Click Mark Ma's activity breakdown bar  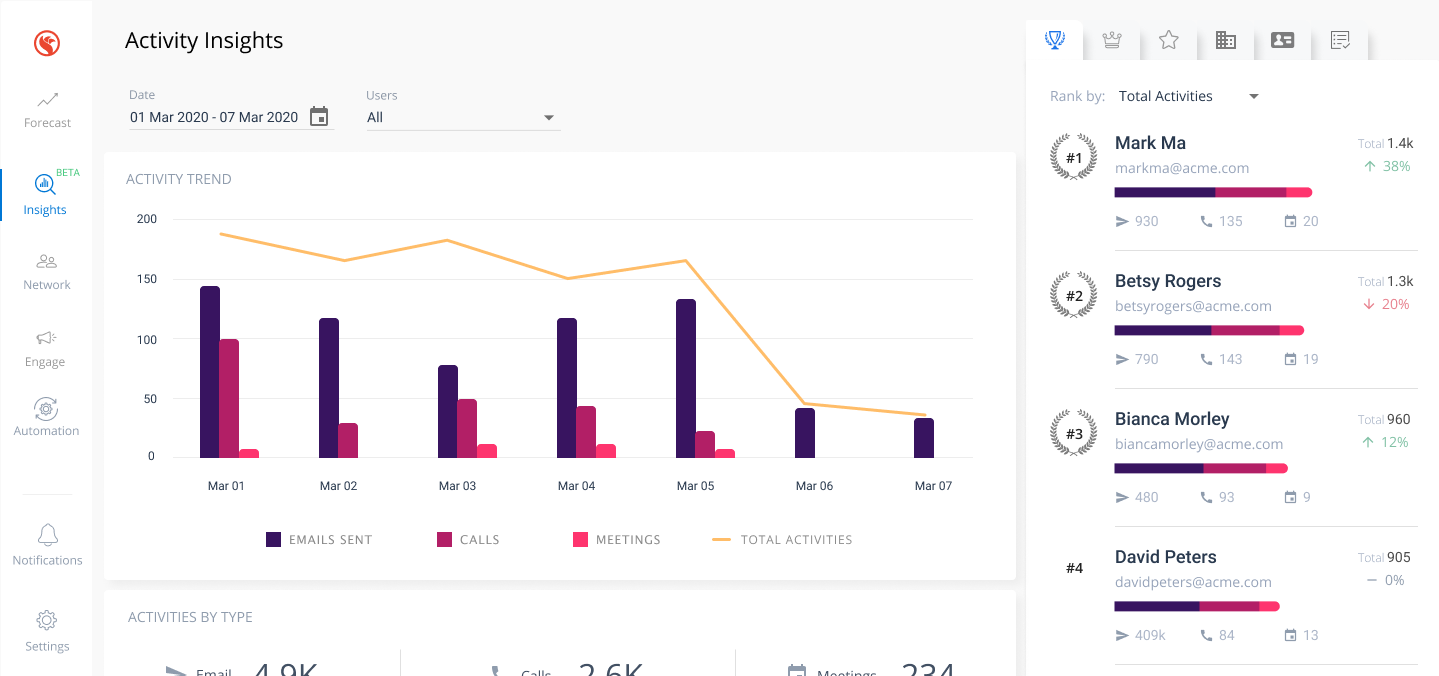pos(1213,192)
